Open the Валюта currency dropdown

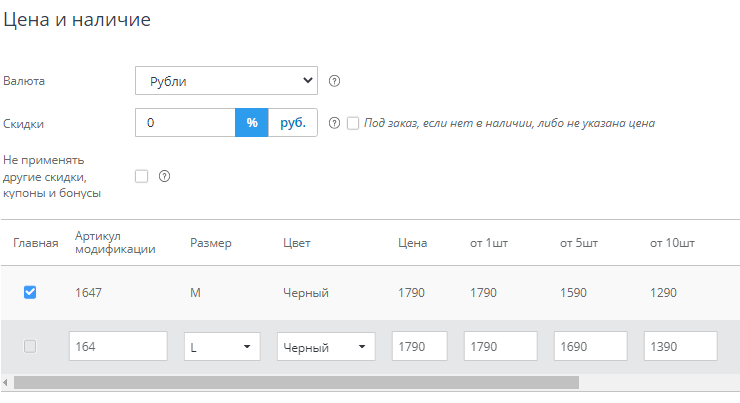(x=226, y=81)
